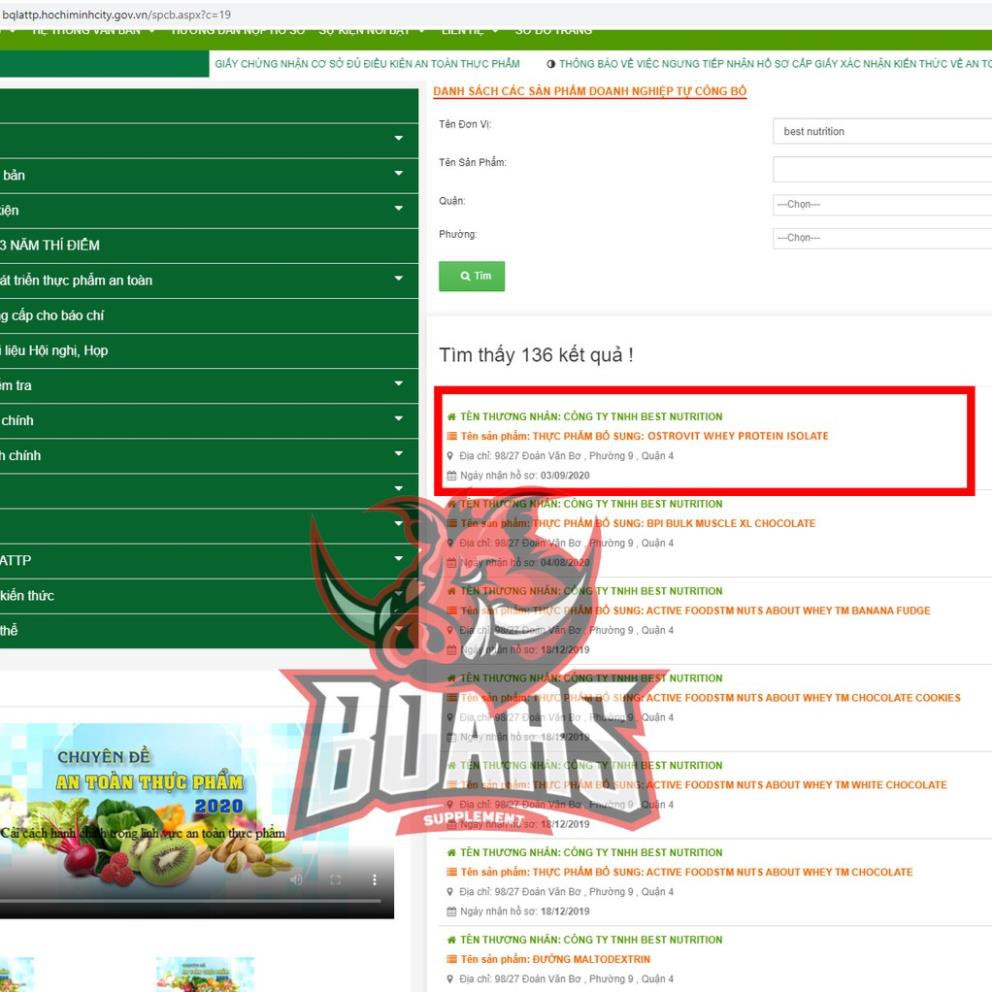
Task: Click the house icon beside the first TÊN THƯƠNG NHÂN
Action: coord(452,417)
